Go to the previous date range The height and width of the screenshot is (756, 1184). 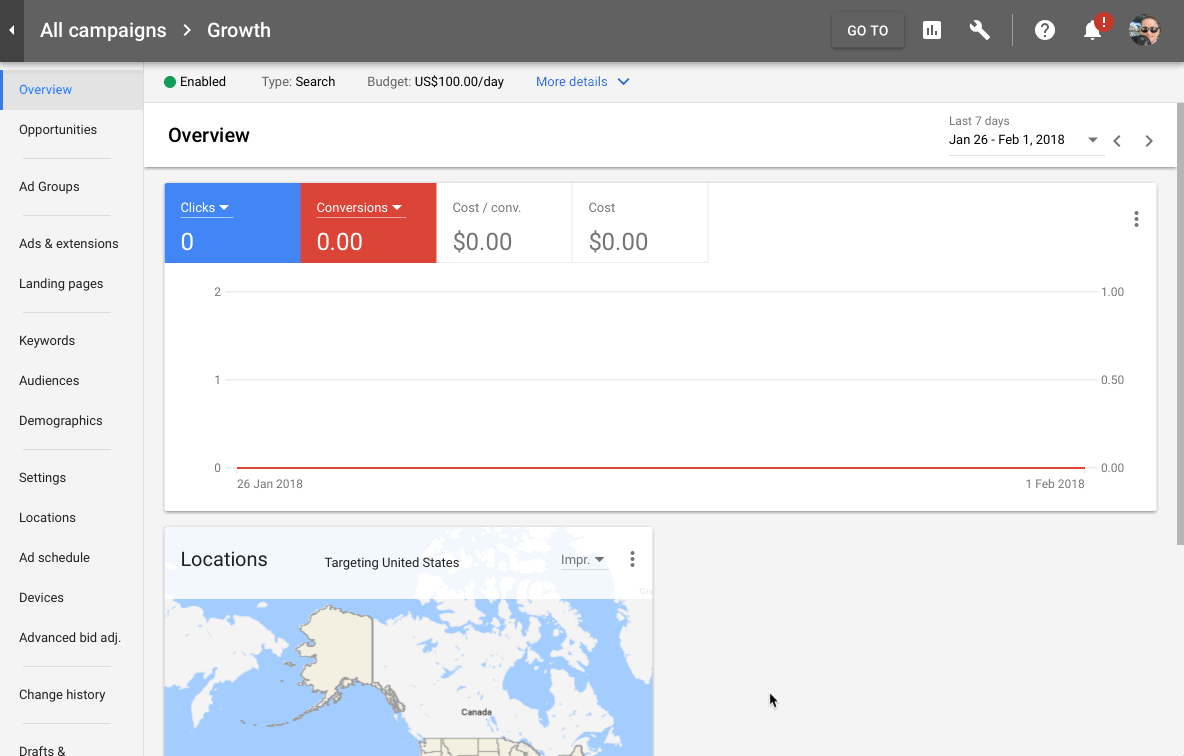coord(1117,141)
